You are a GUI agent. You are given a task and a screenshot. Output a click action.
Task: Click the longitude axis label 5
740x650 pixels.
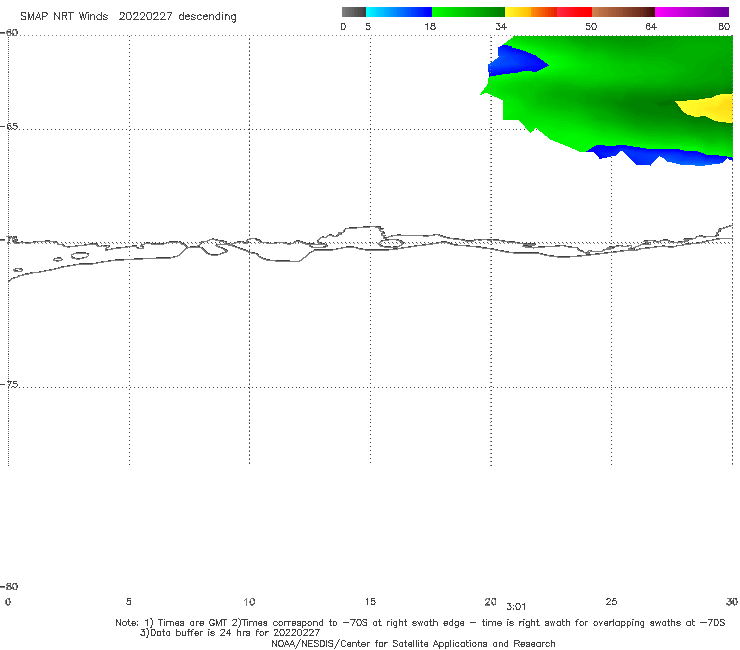tap(128, 601)
